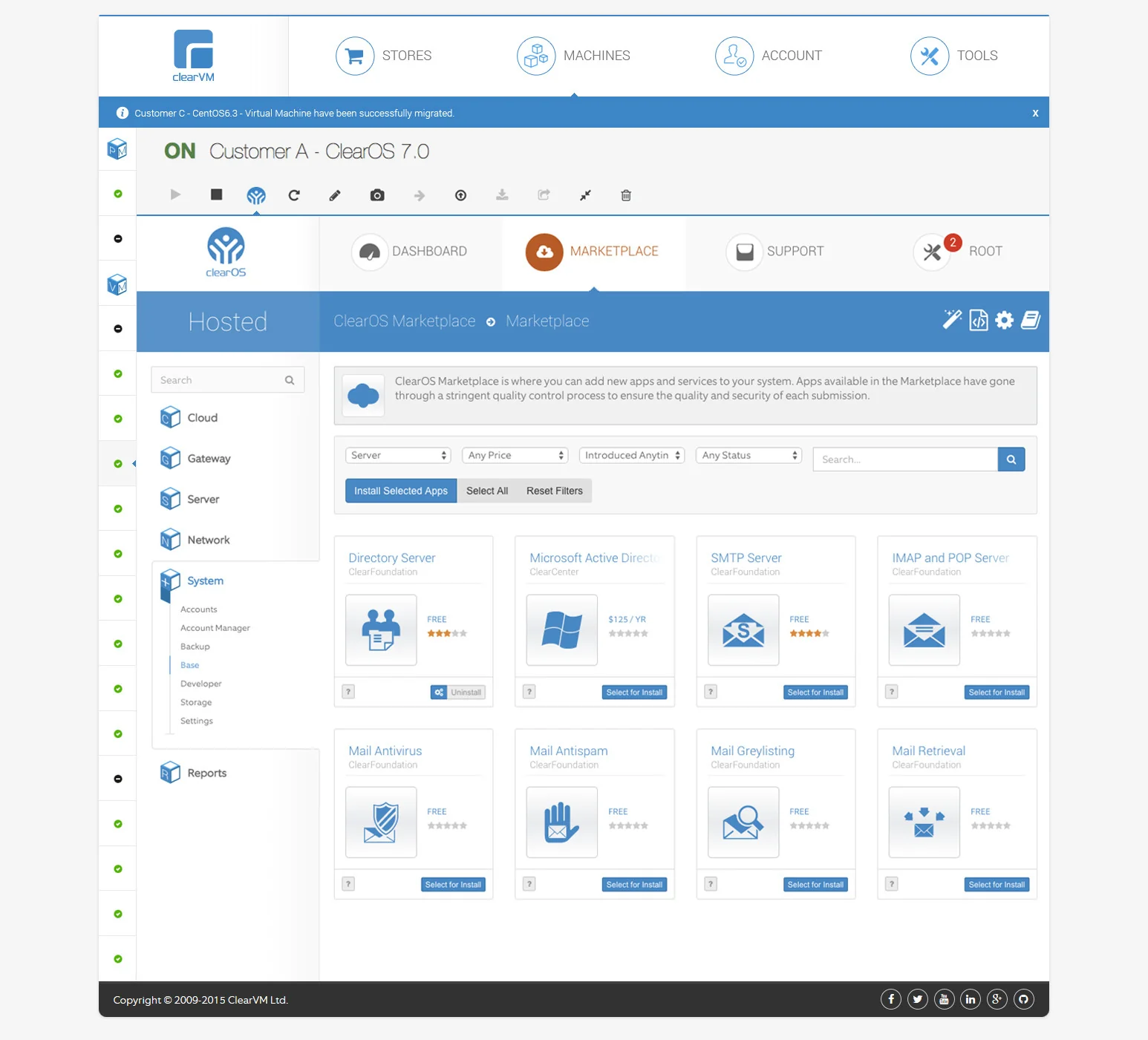Click the GitHub icon in the footer

(1024, 999)
